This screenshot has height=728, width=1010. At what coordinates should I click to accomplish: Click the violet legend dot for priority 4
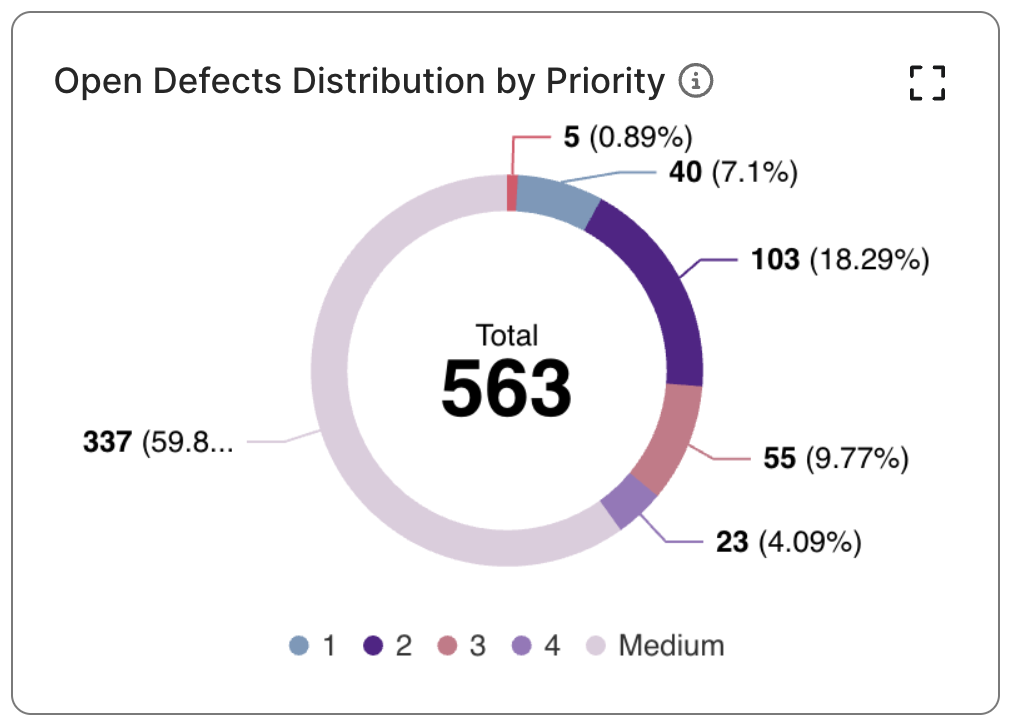520,646
